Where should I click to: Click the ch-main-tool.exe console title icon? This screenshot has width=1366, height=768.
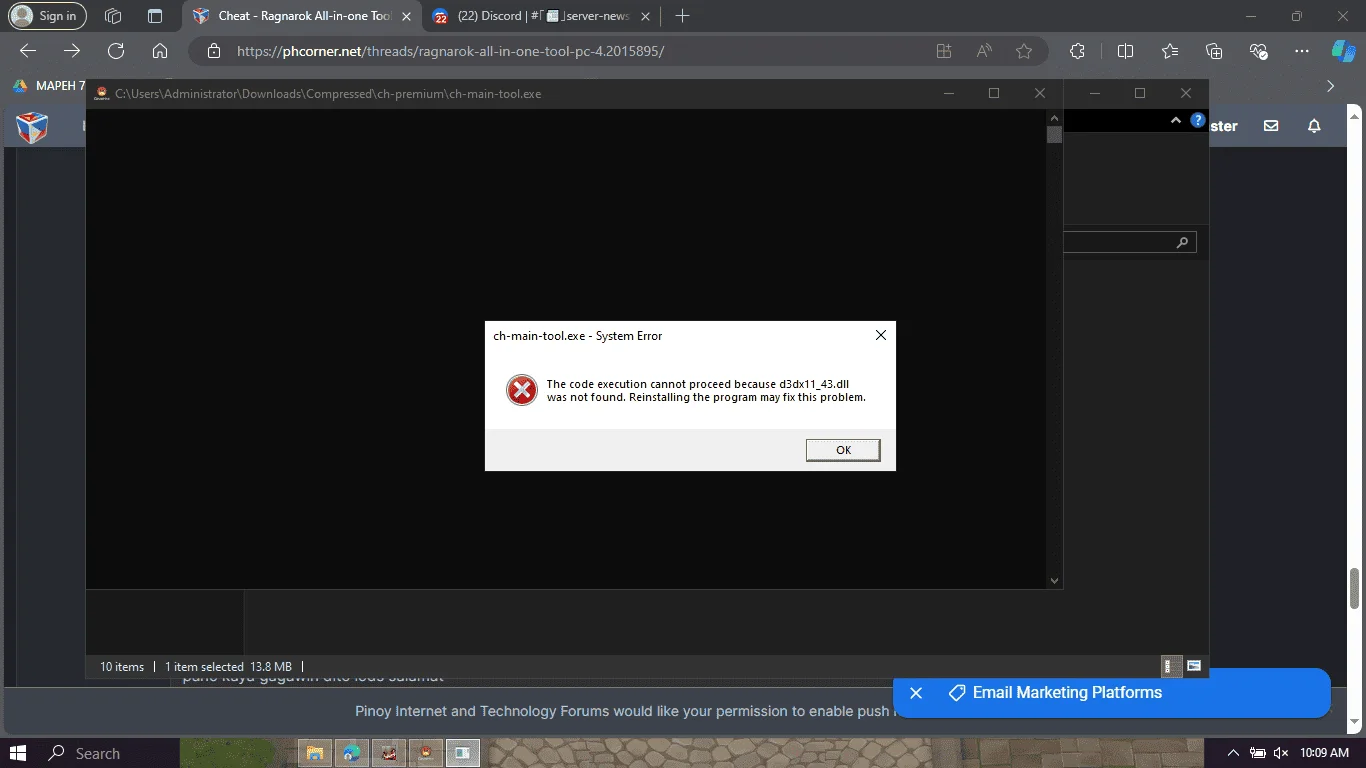click(x=101, y=94)
